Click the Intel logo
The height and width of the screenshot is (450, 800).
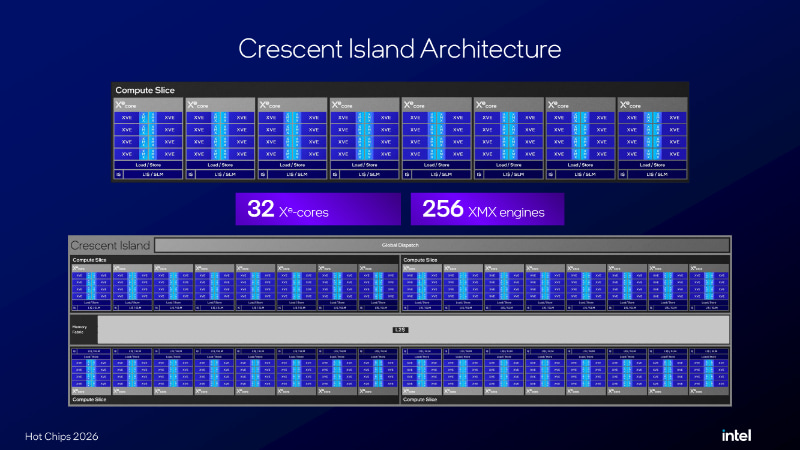[x=736, y=435]
